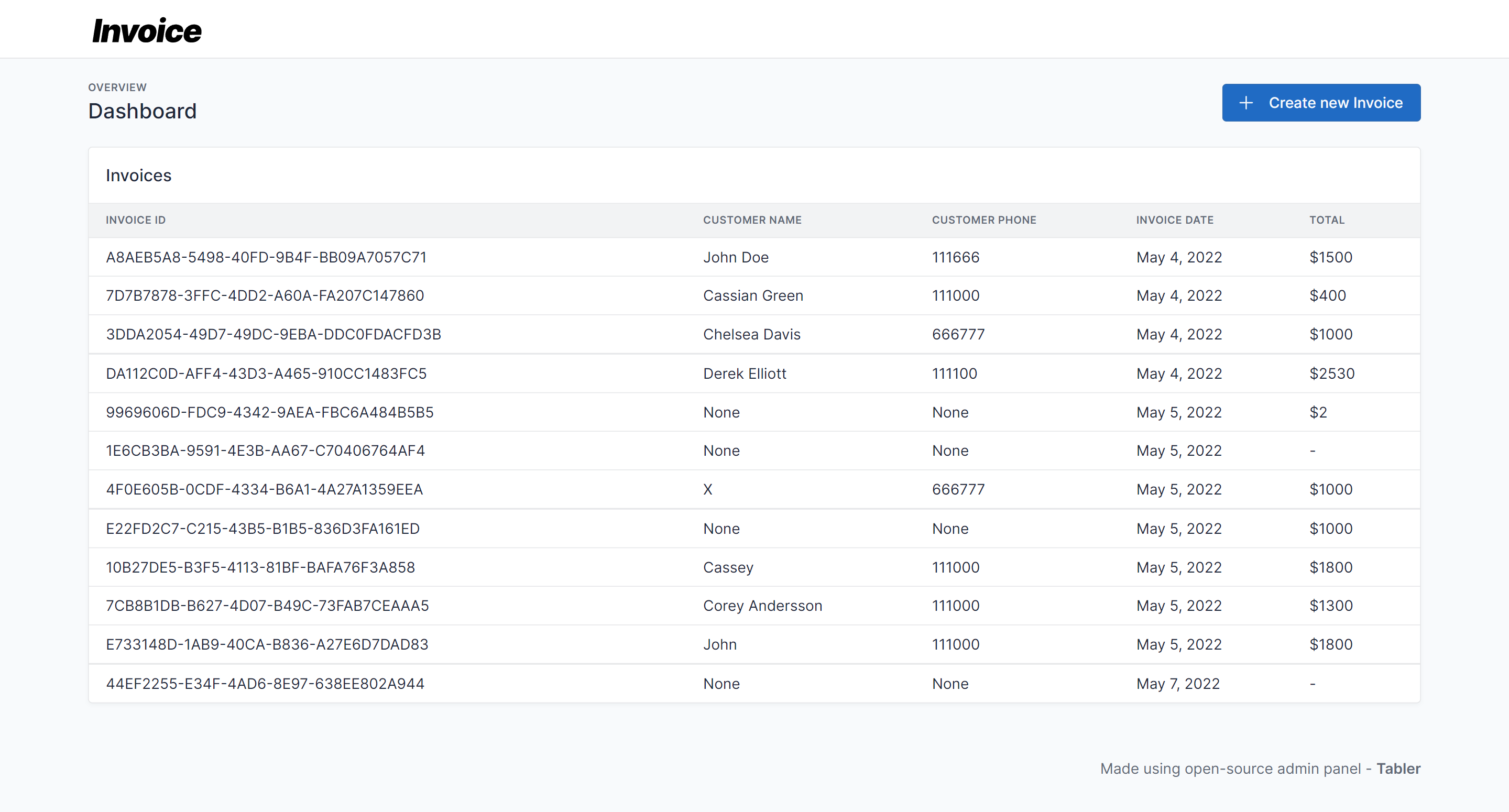
Task: Click the Invoice logo in the header
Action: [145, 30]
